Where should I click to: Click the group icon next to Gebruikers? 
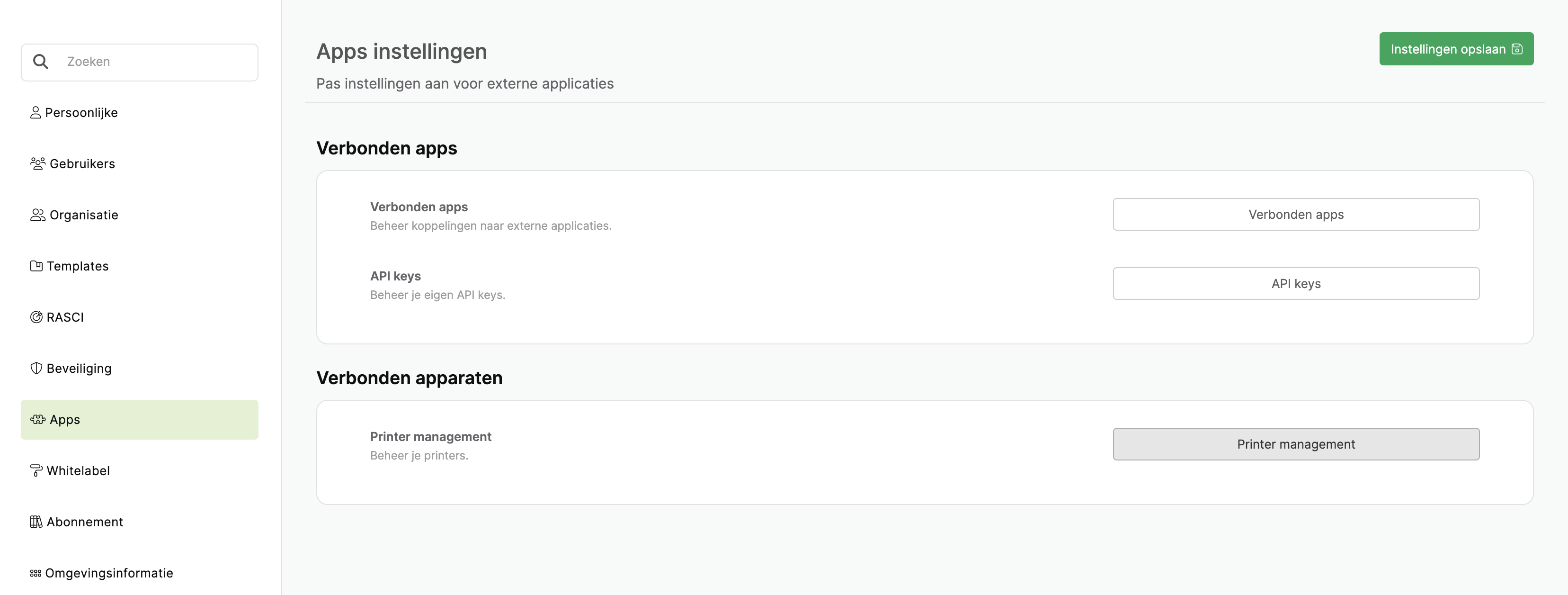(x=38, y=164)
